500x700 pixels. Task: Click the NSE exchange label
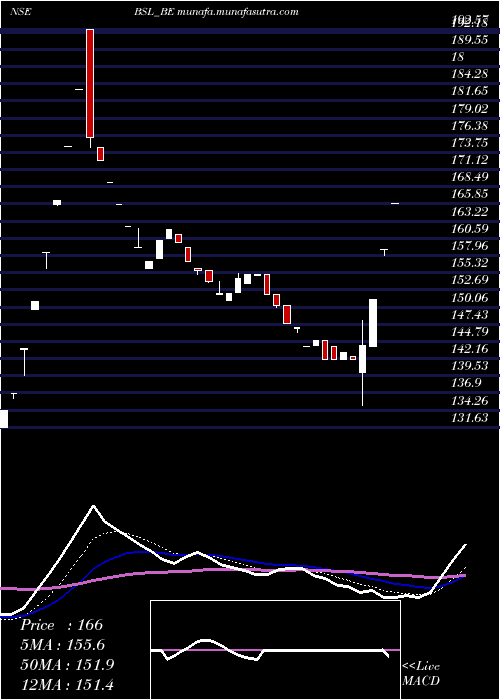click(21, 12)
